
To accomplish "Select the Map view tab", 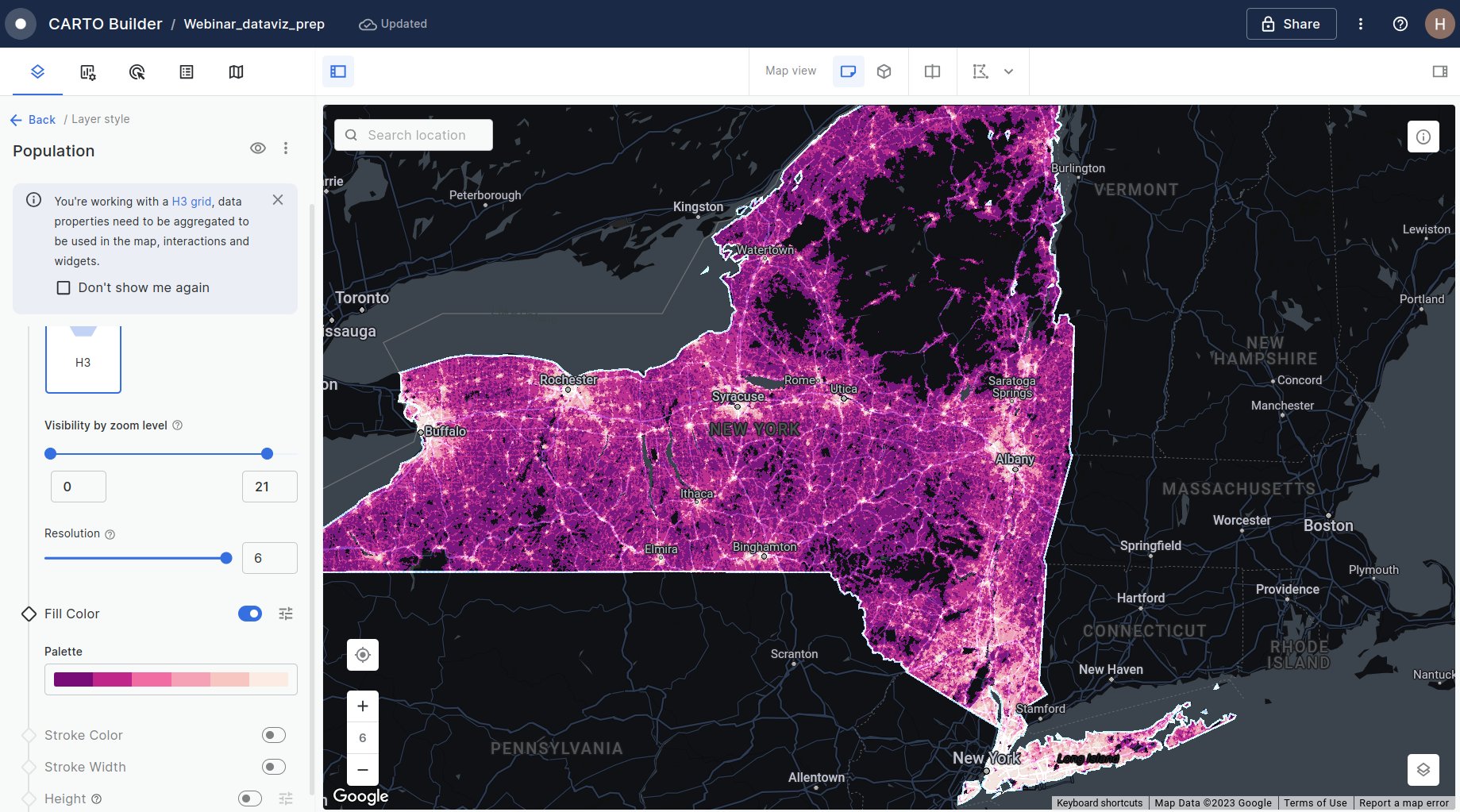I will 790,71.
